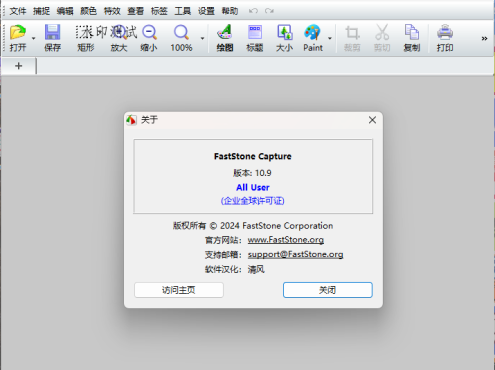This screenshot has height=370, width=495.
Task: Click the 版本: 10.9 text
Action: pos(252,173)
